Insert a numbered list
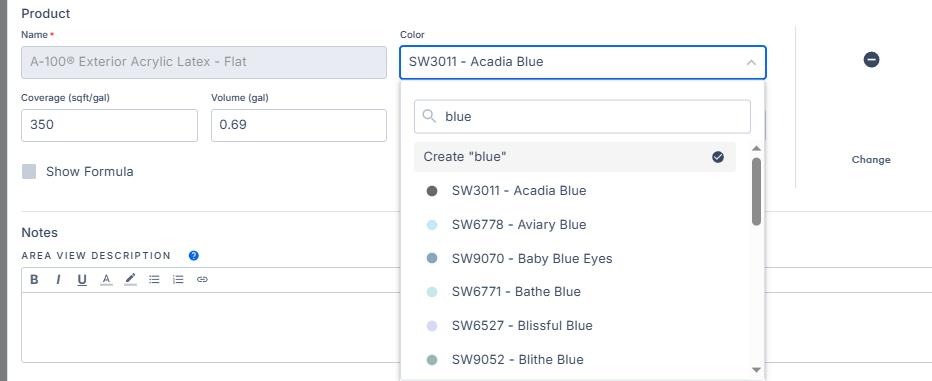Image resolution: width=932 pixels, height=381 pixels. tap(178, 279)
